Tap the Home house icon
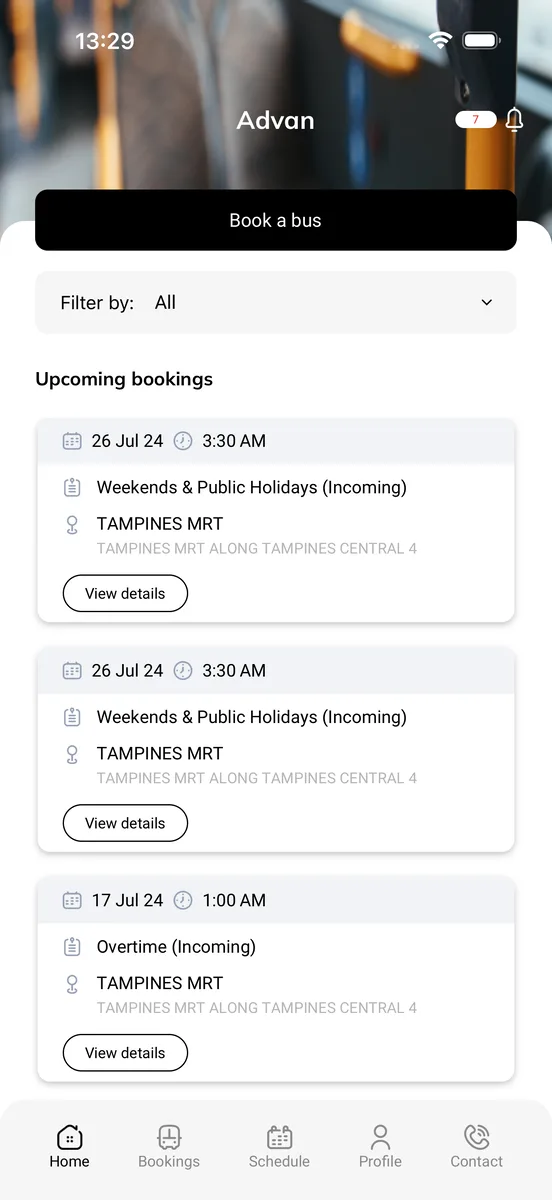Image resolution: width=552 pixels, height=1200 pixels. [70, 1137]
